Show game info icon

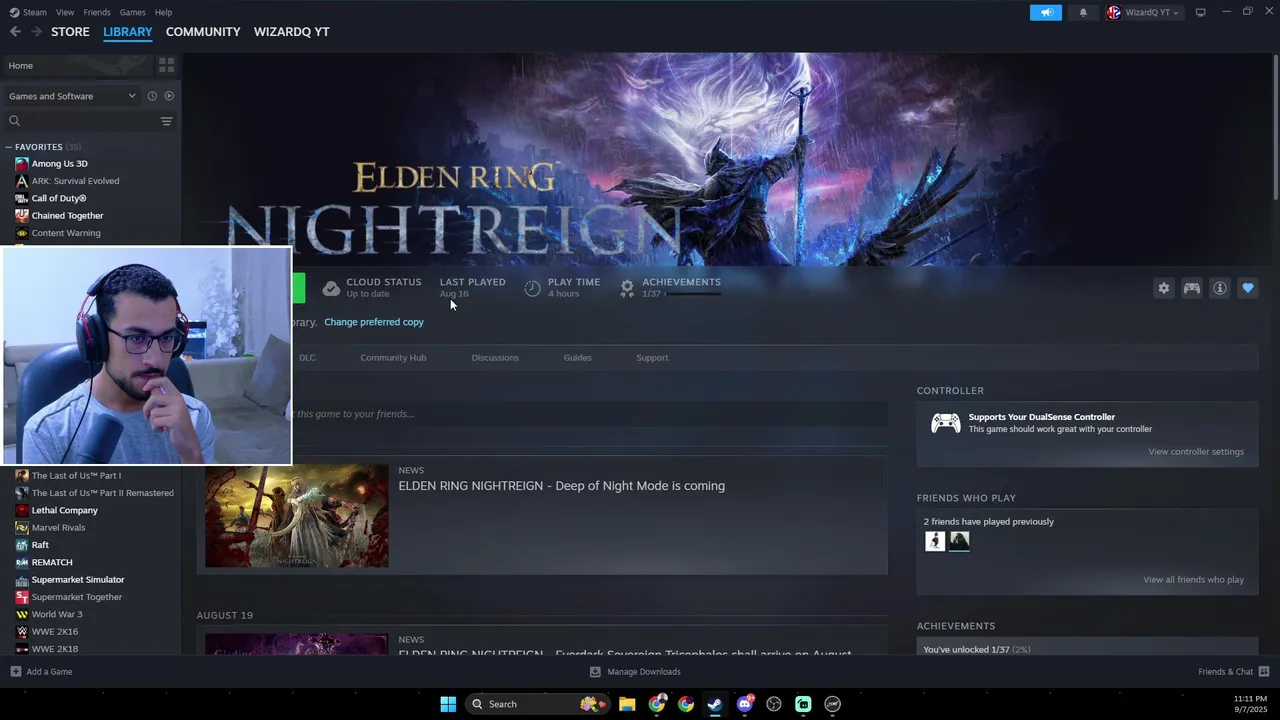(1220, 288)
